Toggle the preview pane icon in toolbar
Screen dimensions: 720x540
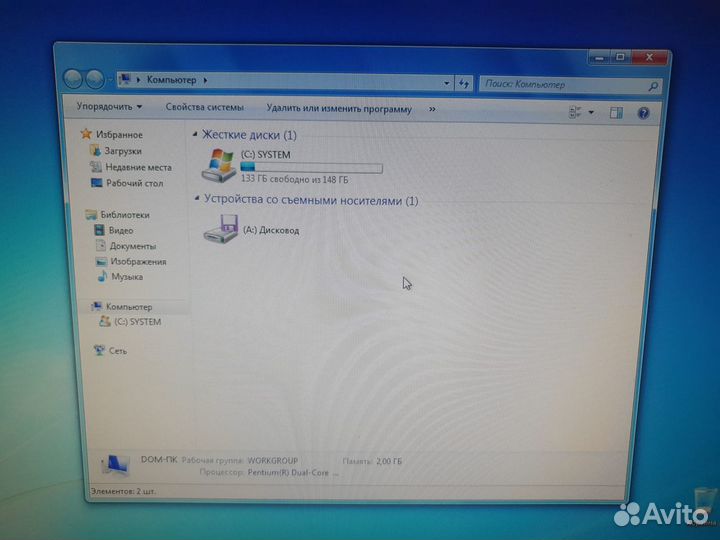tap(617, 112)
